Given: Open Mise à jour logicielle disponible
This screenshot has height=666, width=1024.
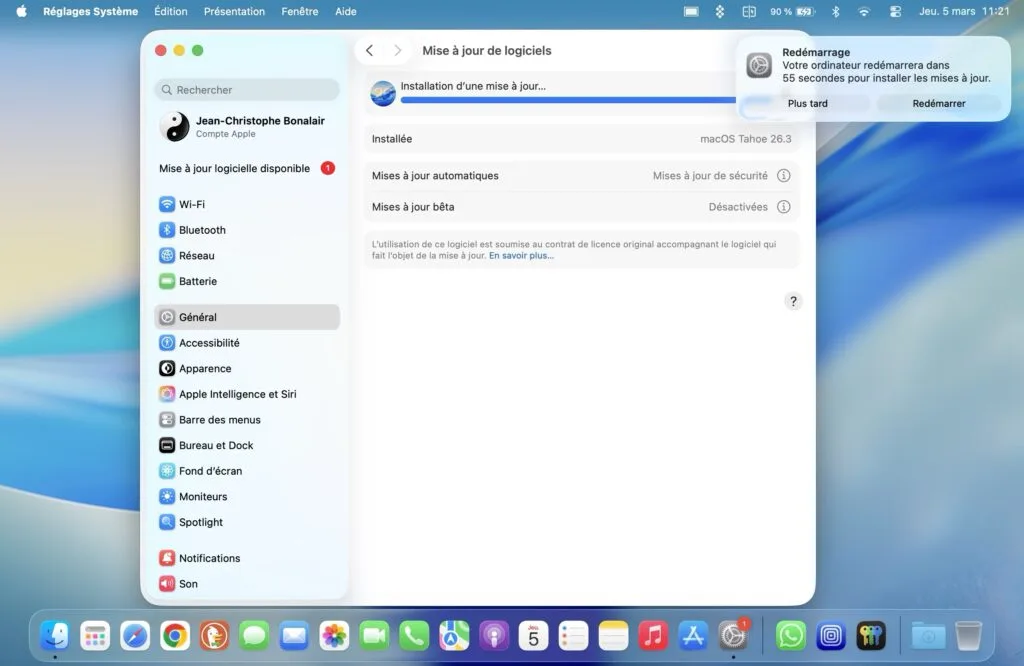Looking at the screenshot, I should point(247,168).
